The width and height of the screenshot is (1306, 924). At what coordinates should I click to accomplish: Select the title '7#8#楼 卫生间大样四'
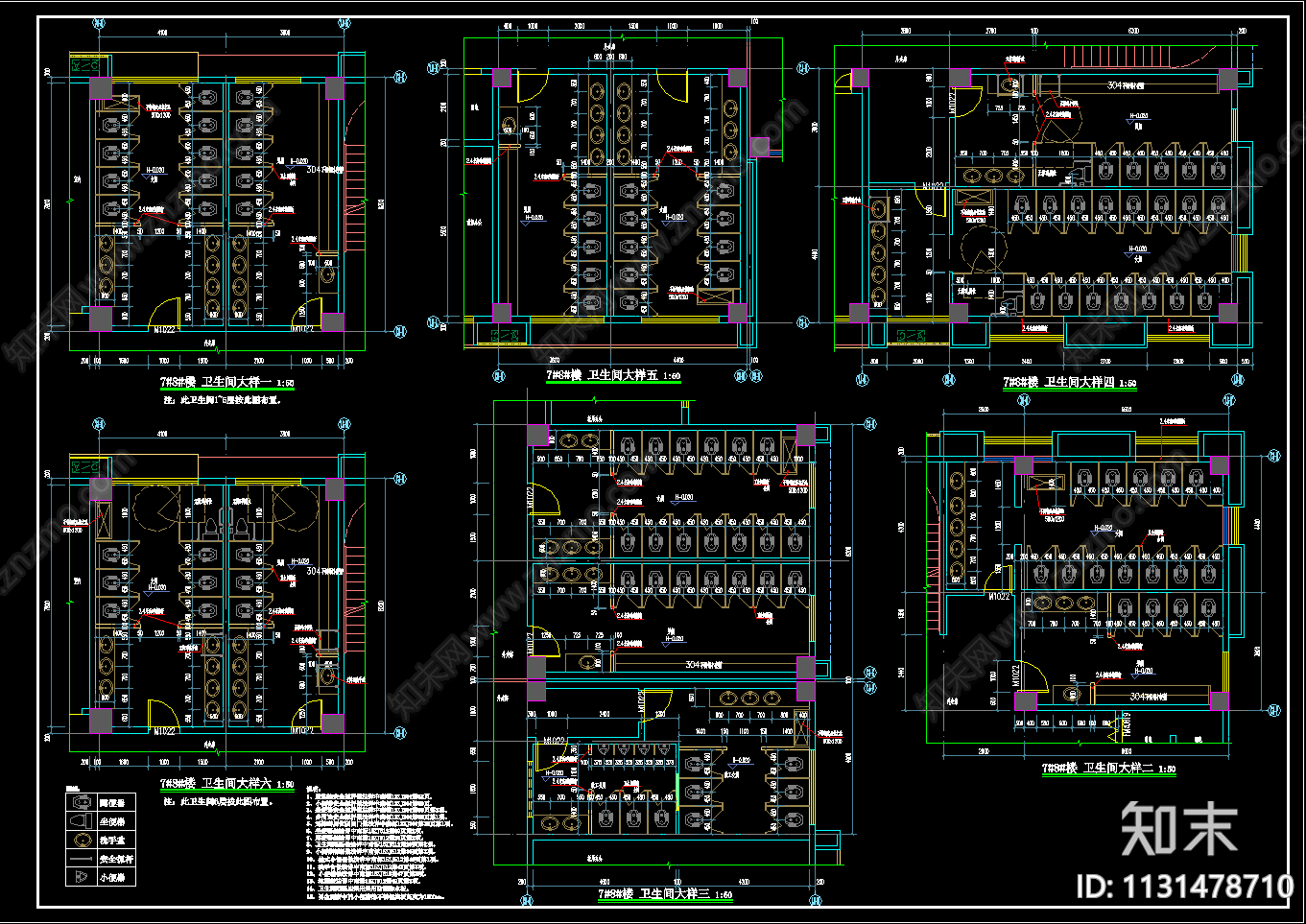click(1058, 382)
